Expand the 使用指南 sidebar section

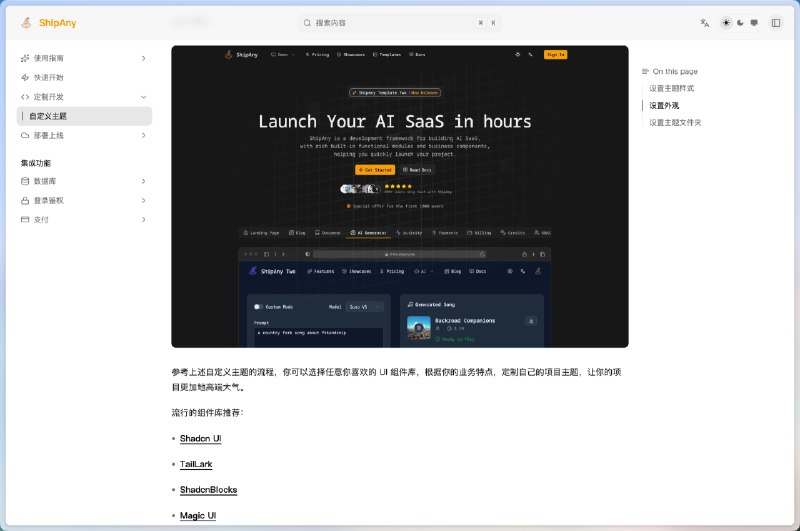click(x=143, y=58)
